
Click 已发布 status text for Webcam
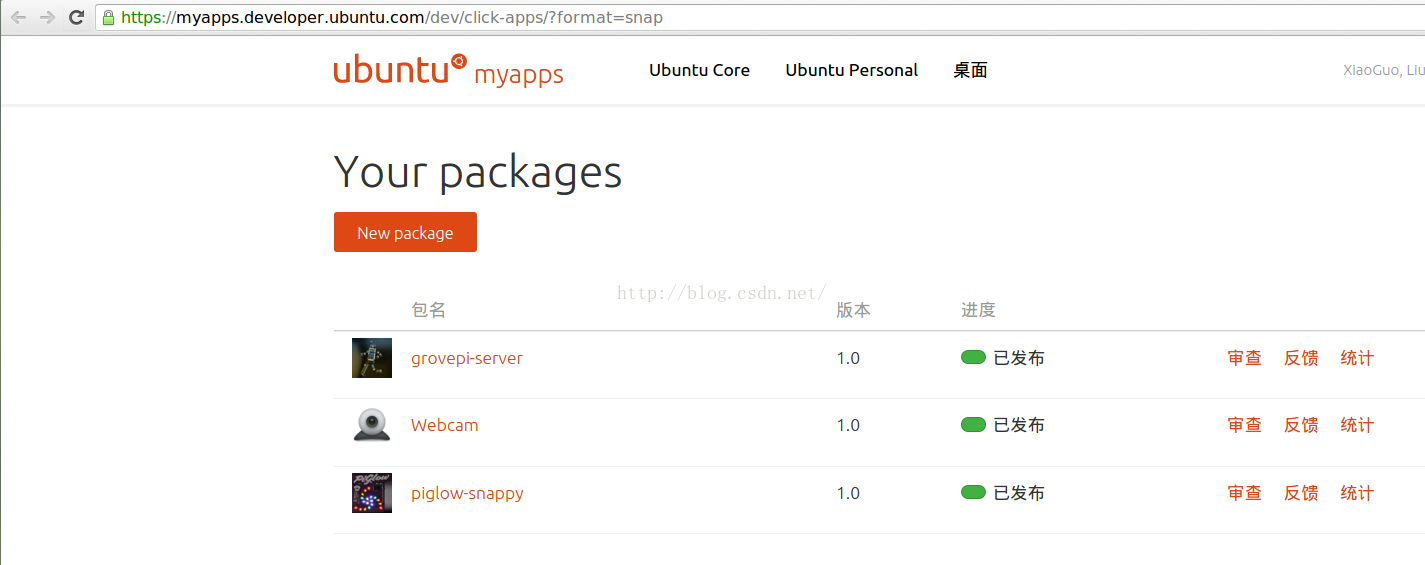coord(1018,425)
